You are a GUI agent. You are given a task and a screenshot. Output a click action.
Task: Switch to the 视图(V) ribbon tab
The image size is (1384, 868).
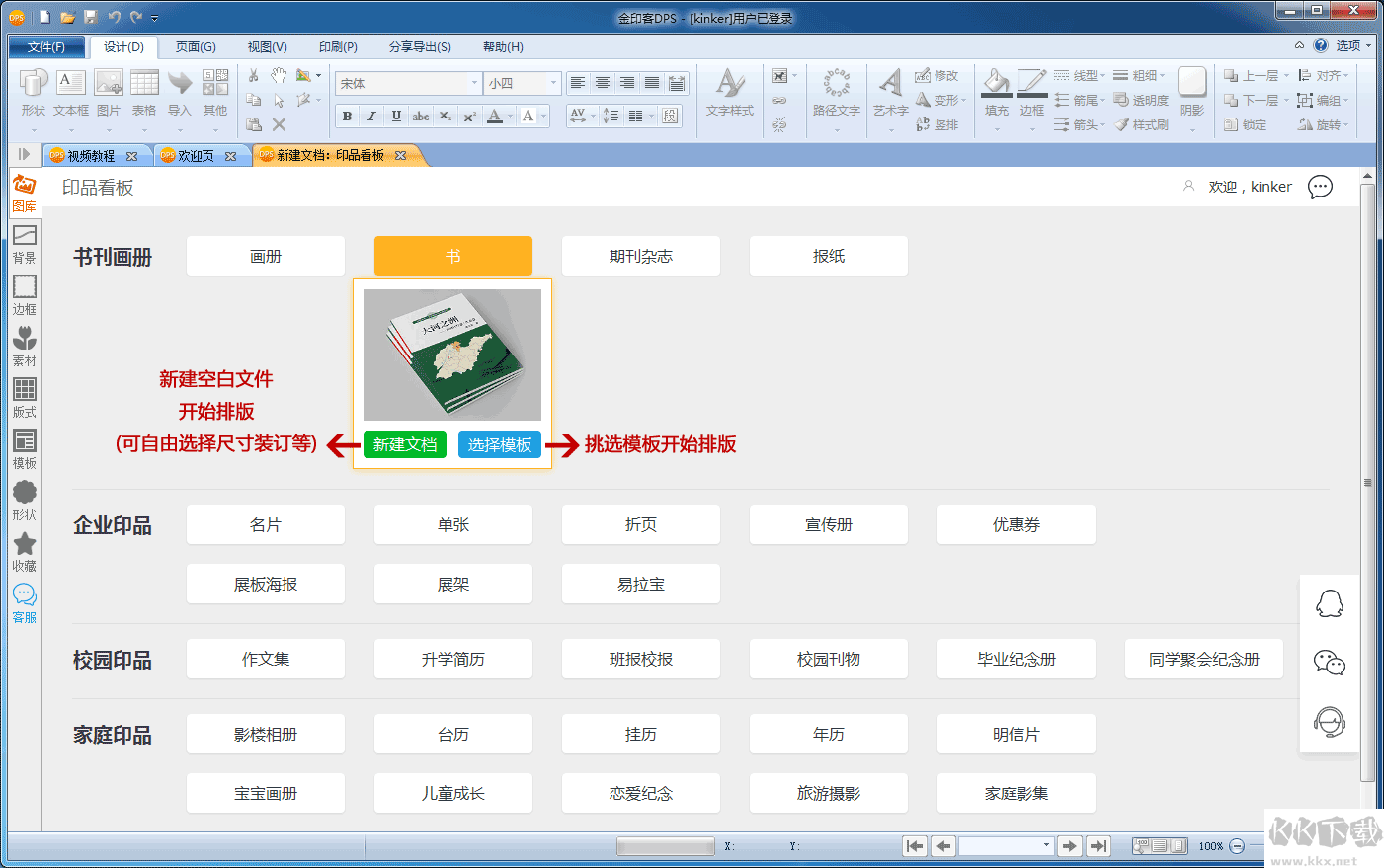pyautogui.click(x=267, y=46)
